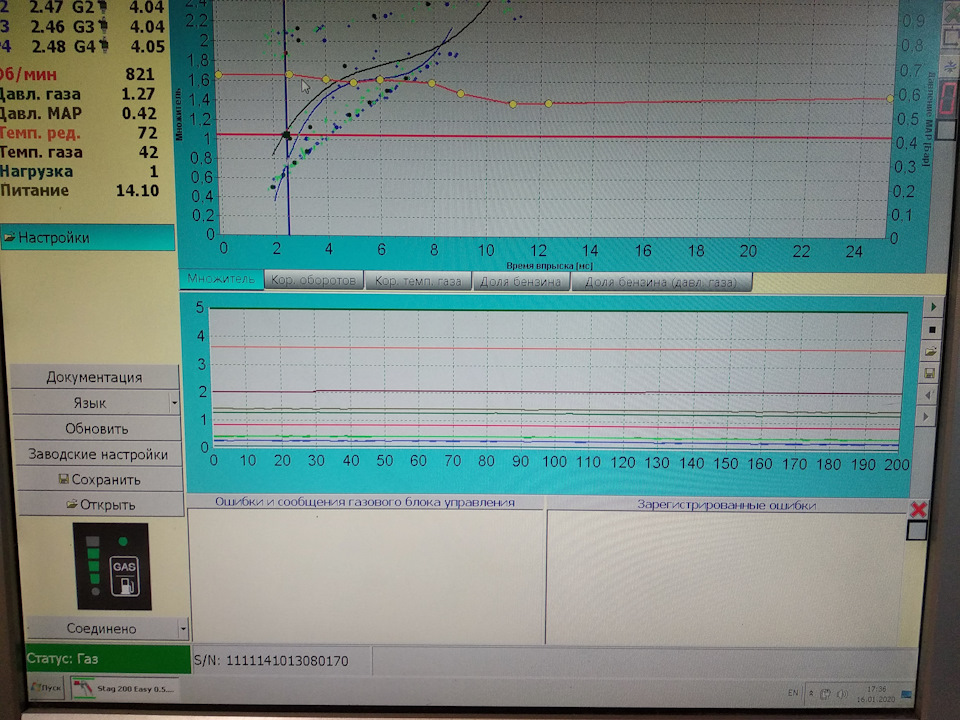Click the G3 injector value 4.04

pyautogui.click(x=147, y=27)
